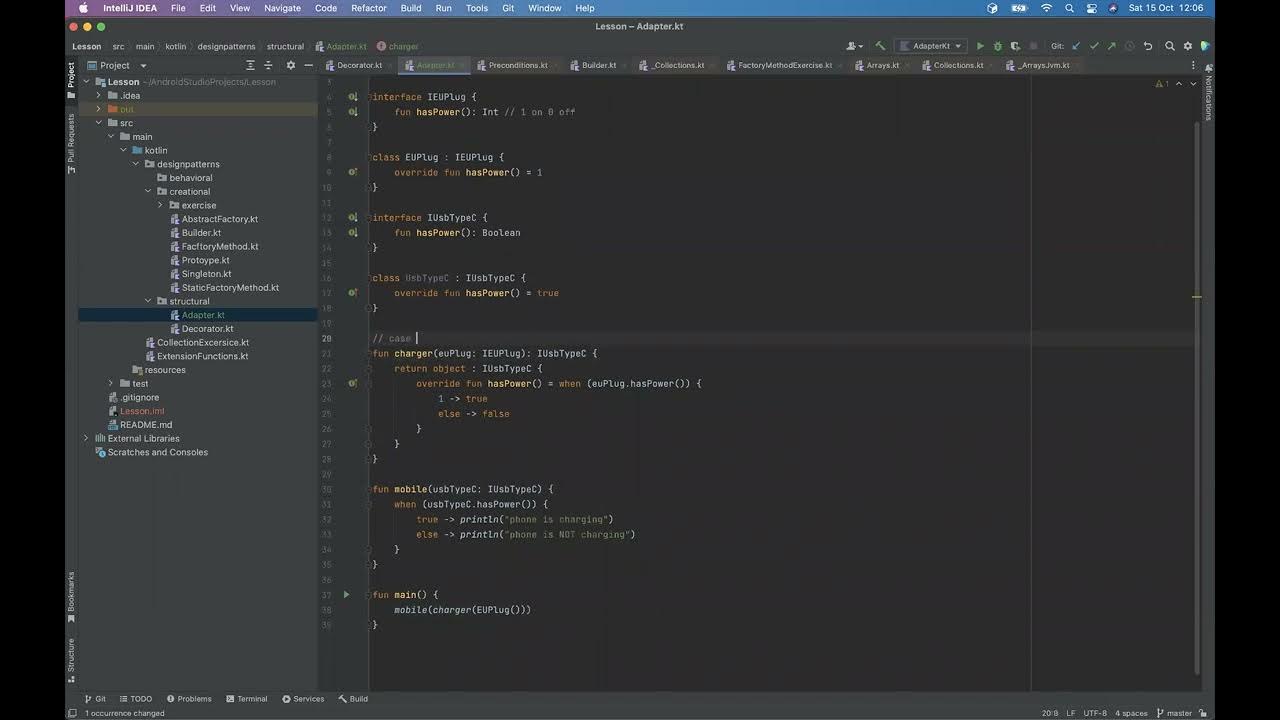The image size is (1280, 720).
Task: Open macOS Spotlight search icon
Action: [1069, 8]
